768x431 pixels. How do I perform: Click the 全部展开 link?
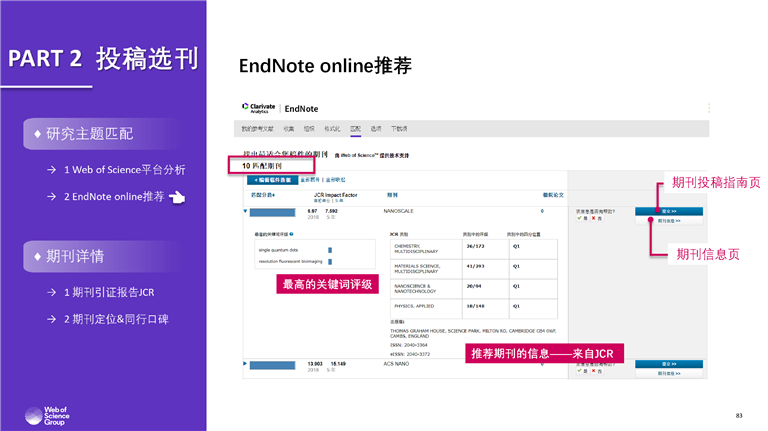310,180
